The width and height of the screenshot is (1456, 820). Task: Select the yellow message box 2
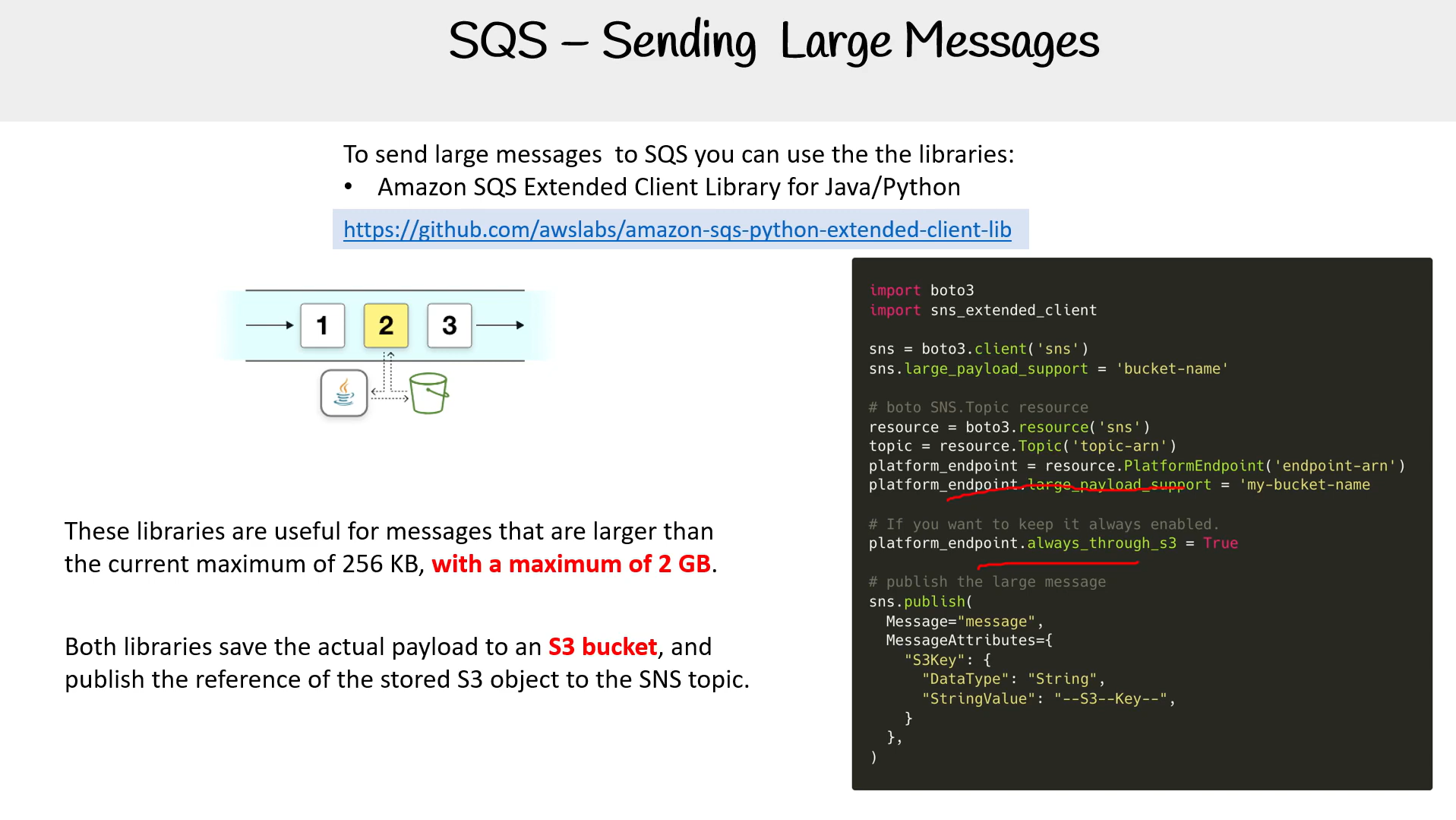(386, 325)
